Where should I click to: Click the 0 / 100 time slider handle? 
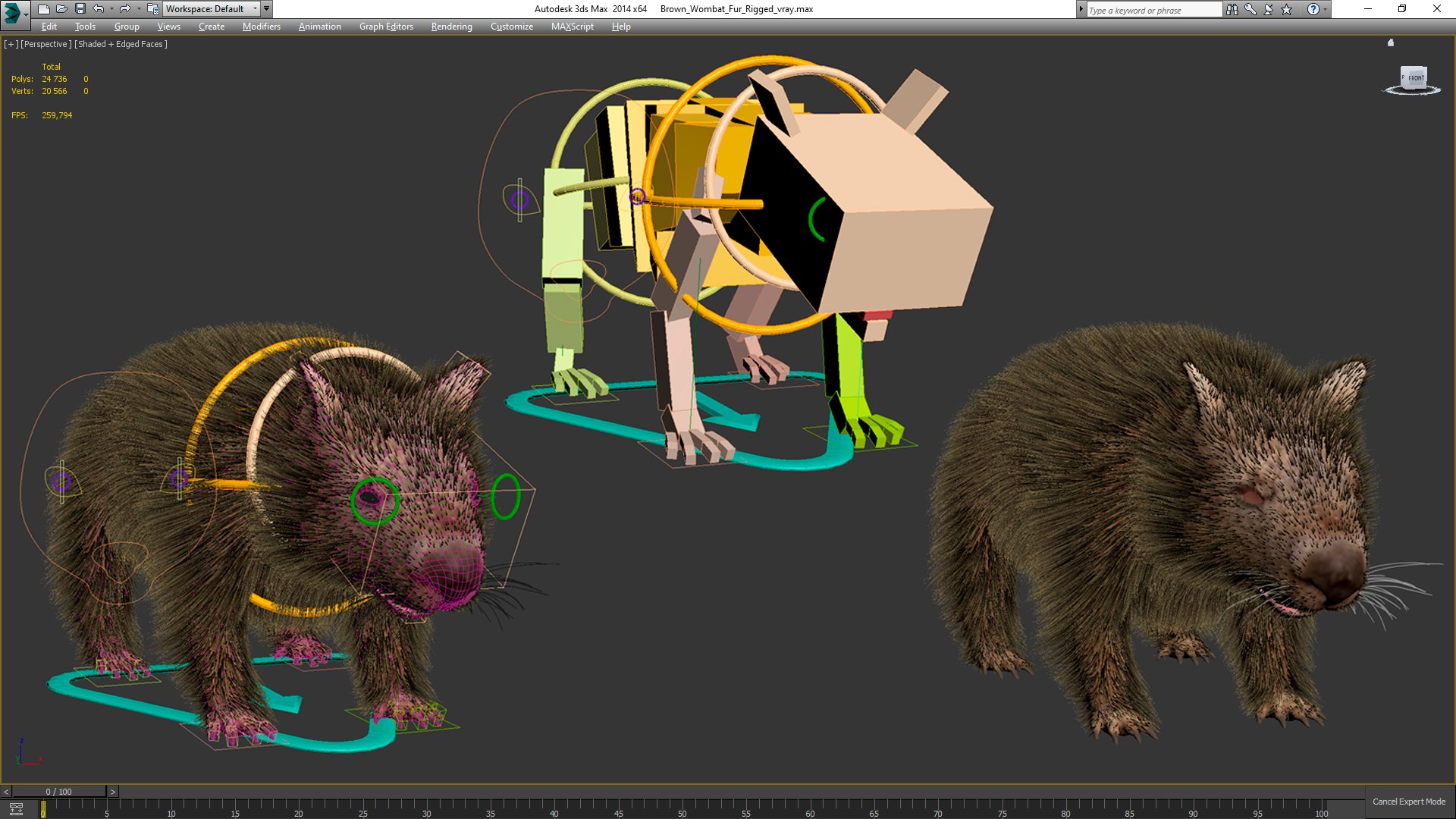(x=59, y=792)
